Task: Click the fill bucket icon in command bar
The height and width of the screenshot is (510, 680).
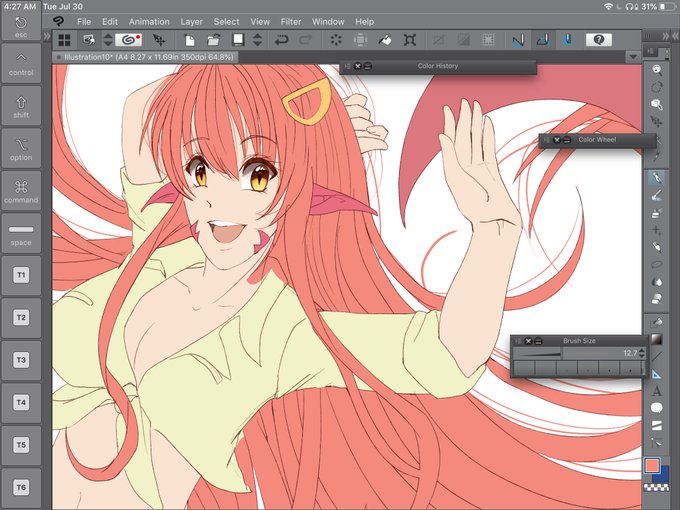Action: point(384,40)
